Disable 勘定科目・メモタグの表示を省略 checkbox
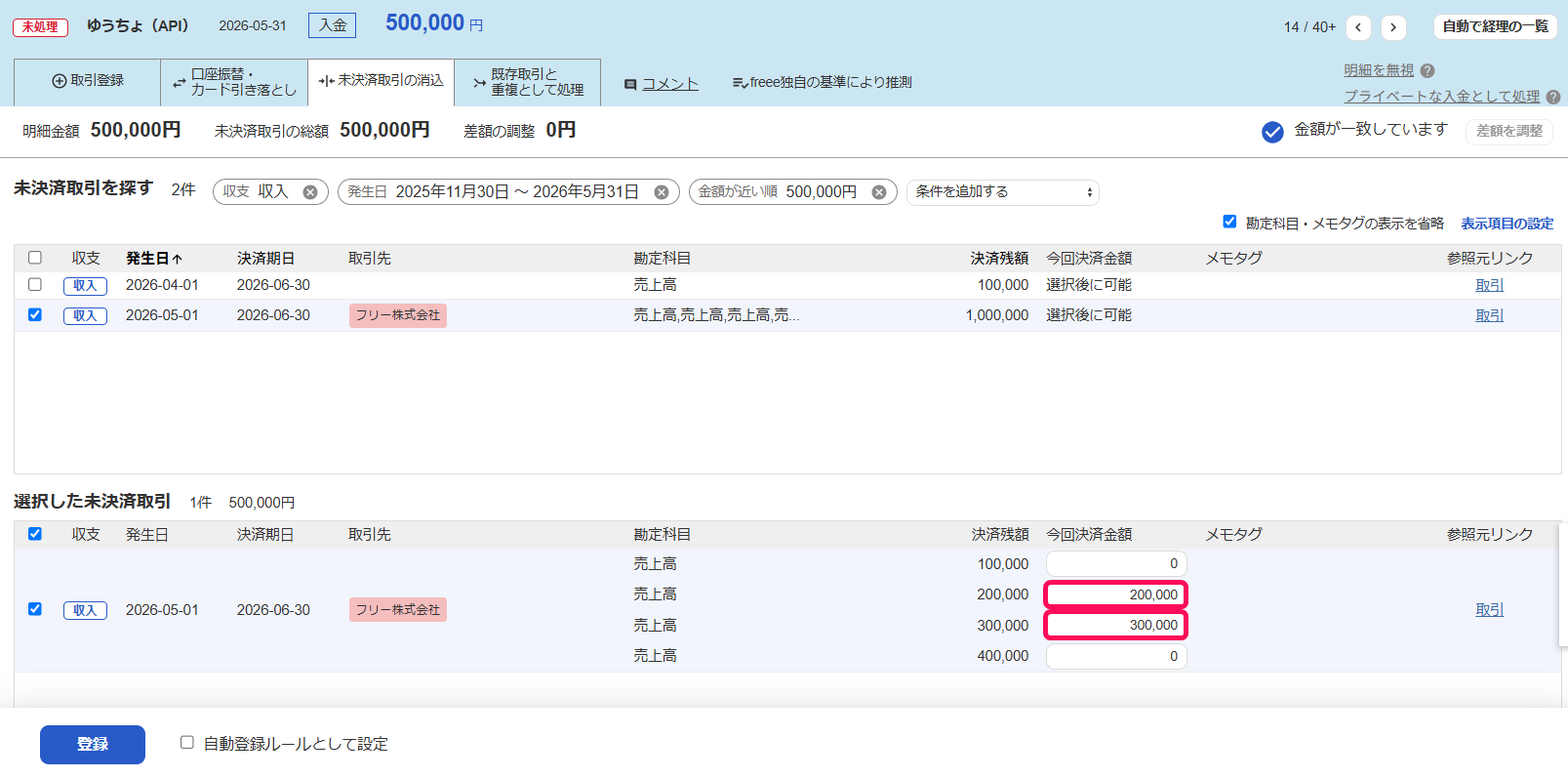 (1229, 222)
